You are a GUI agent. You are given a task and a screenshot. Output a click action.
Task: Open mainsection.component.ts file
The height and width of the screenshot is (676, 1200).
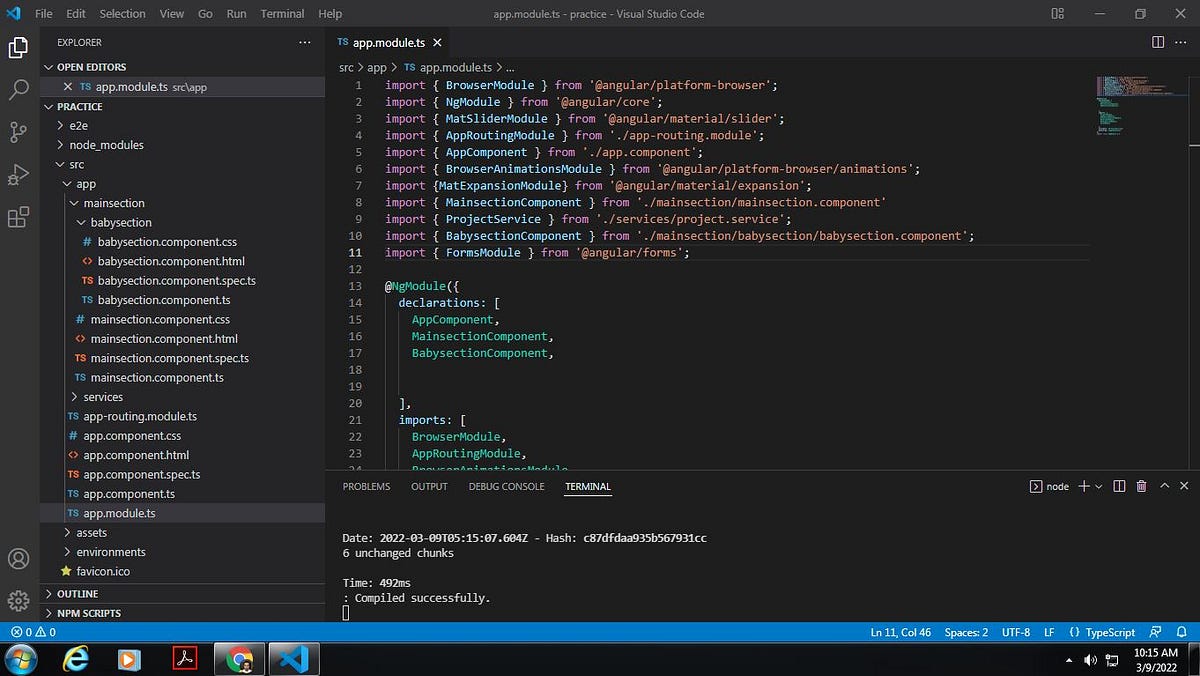click(157, 378)
